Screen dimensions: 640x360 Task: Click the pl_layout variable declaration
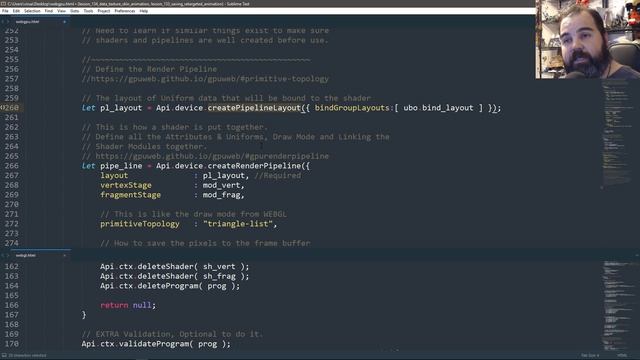point(121,108)
